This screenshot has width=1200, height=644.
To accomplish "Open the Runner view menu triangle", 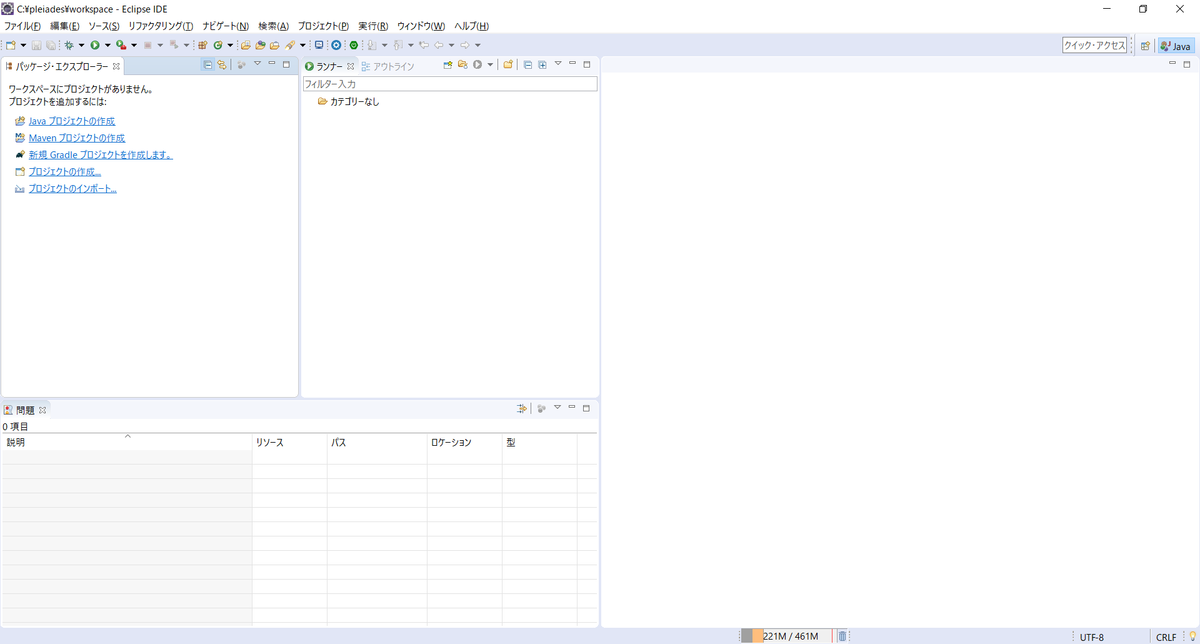I will coord(558,64).
